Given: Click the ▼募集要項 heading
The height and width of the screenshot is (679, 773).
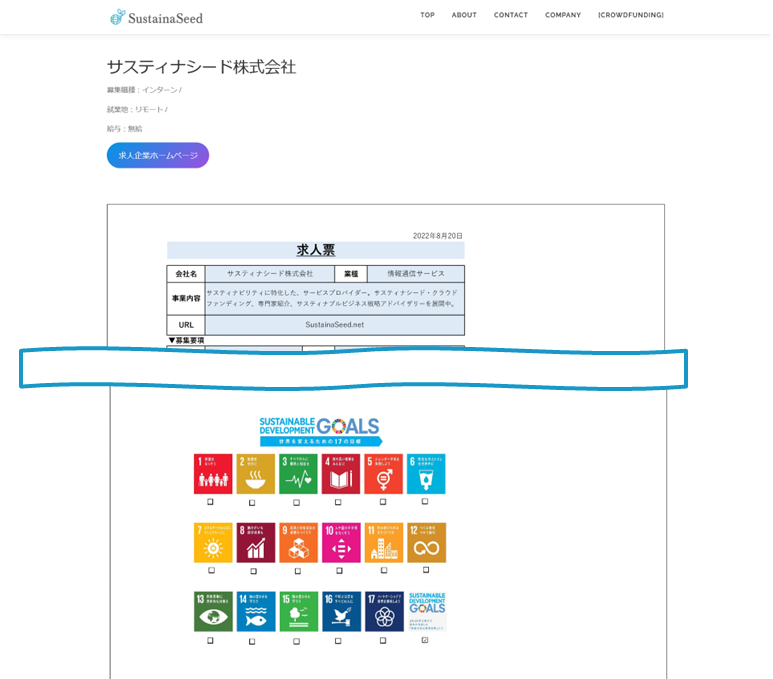Looking at the screenshot, I should click(186, 340).
